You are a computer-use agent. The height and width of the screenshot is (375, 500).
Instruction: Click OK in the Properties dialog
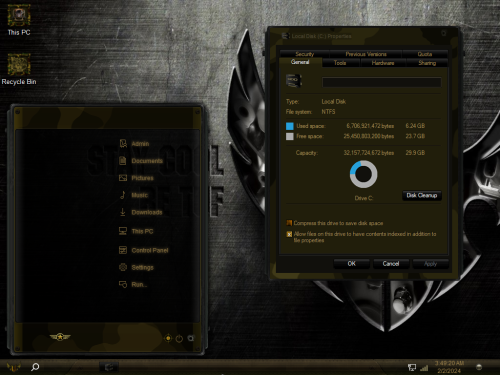[x=351, y=264]
